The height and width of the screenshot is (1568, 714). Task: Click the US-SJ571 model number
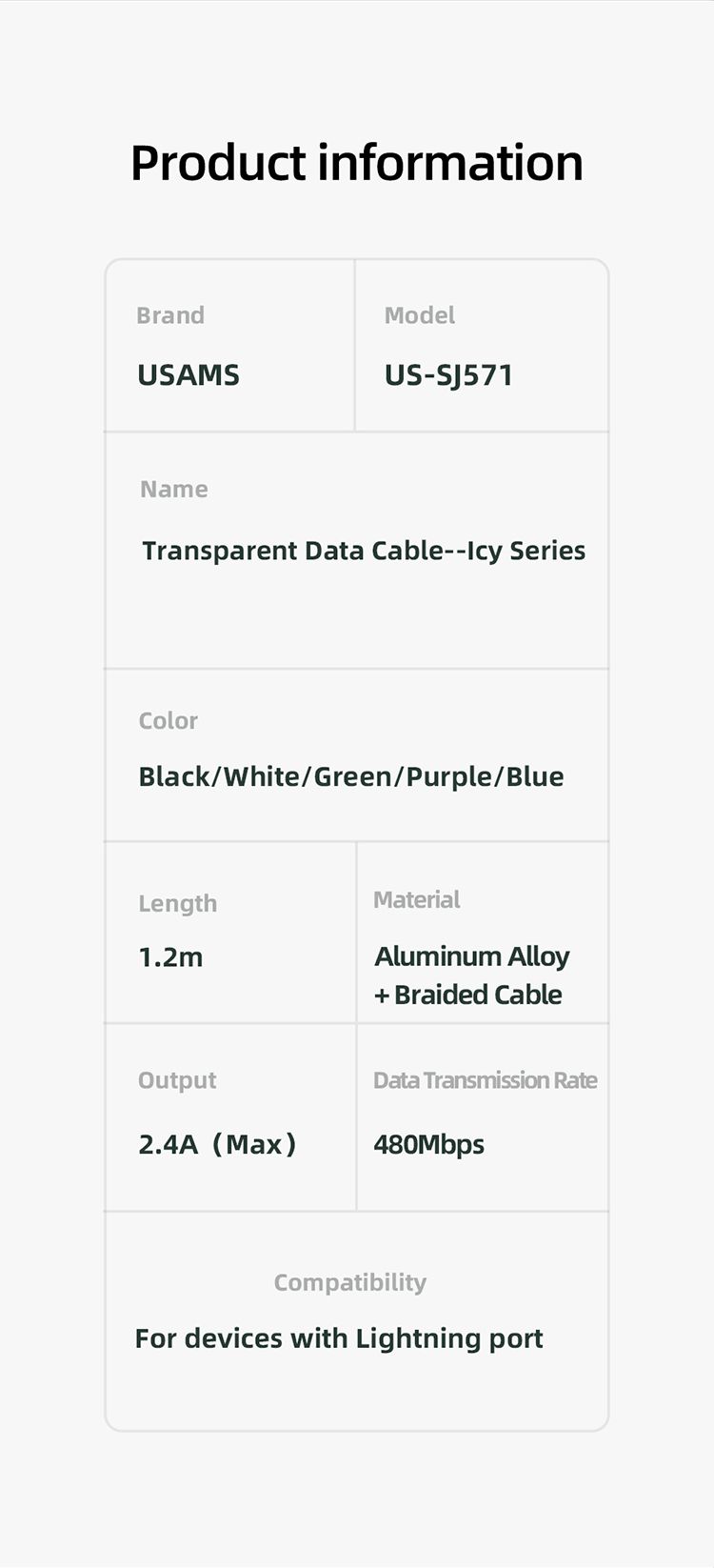pos(448,375)
